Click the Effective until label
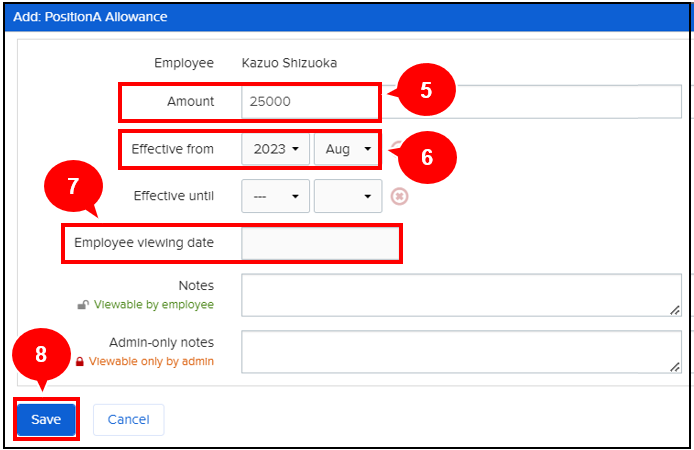Viewport: 694px width, 450px height. click(x=174, y=196)
